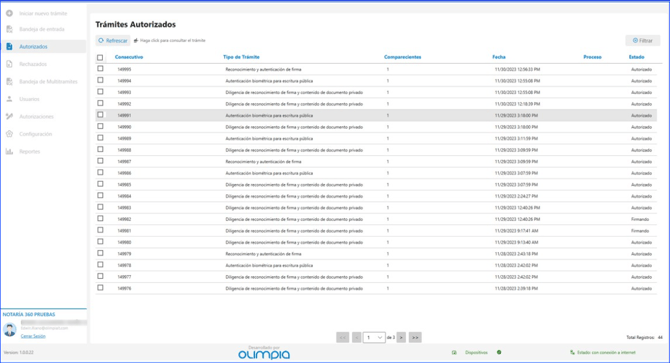Click the date 11/29/2023 9:13:40 AM
670x363 pixels.
[x=517, y=242]
